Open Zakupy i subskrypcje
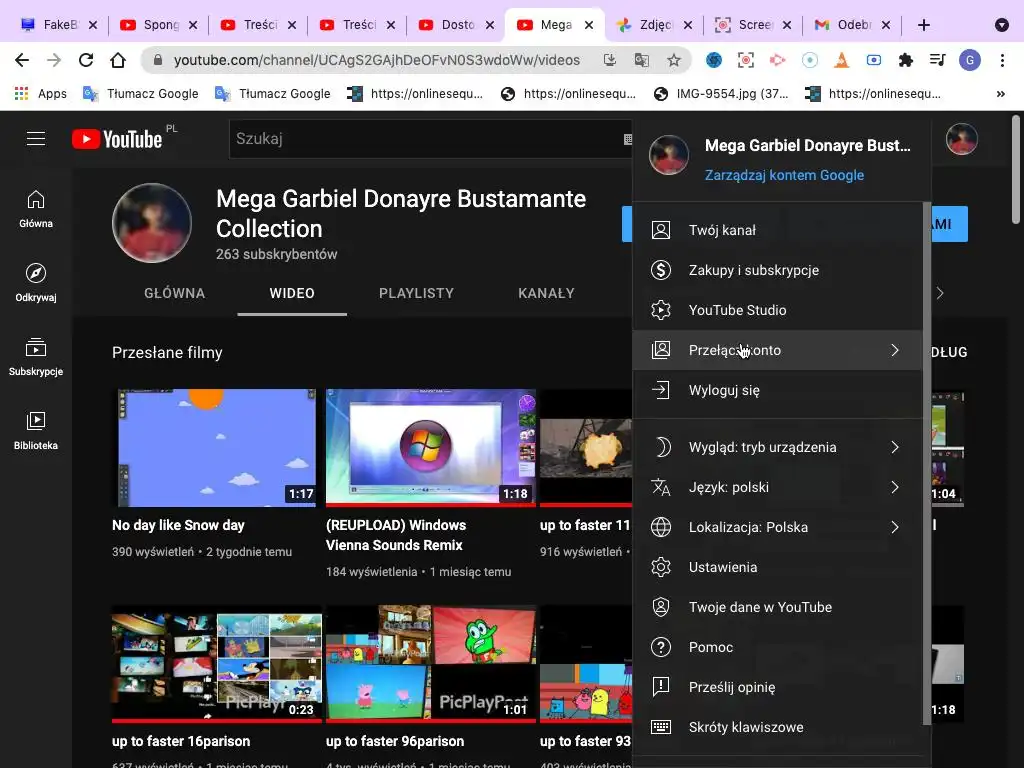The width and height of the screenshot is (1024, 768). point(777,270)
